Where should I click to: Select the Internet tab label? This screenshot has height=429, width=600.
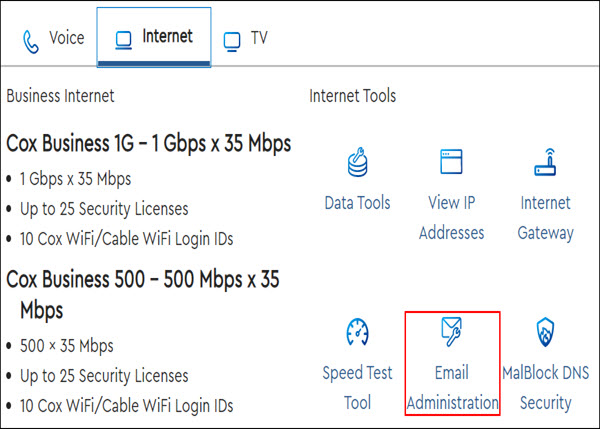(167, 36)
